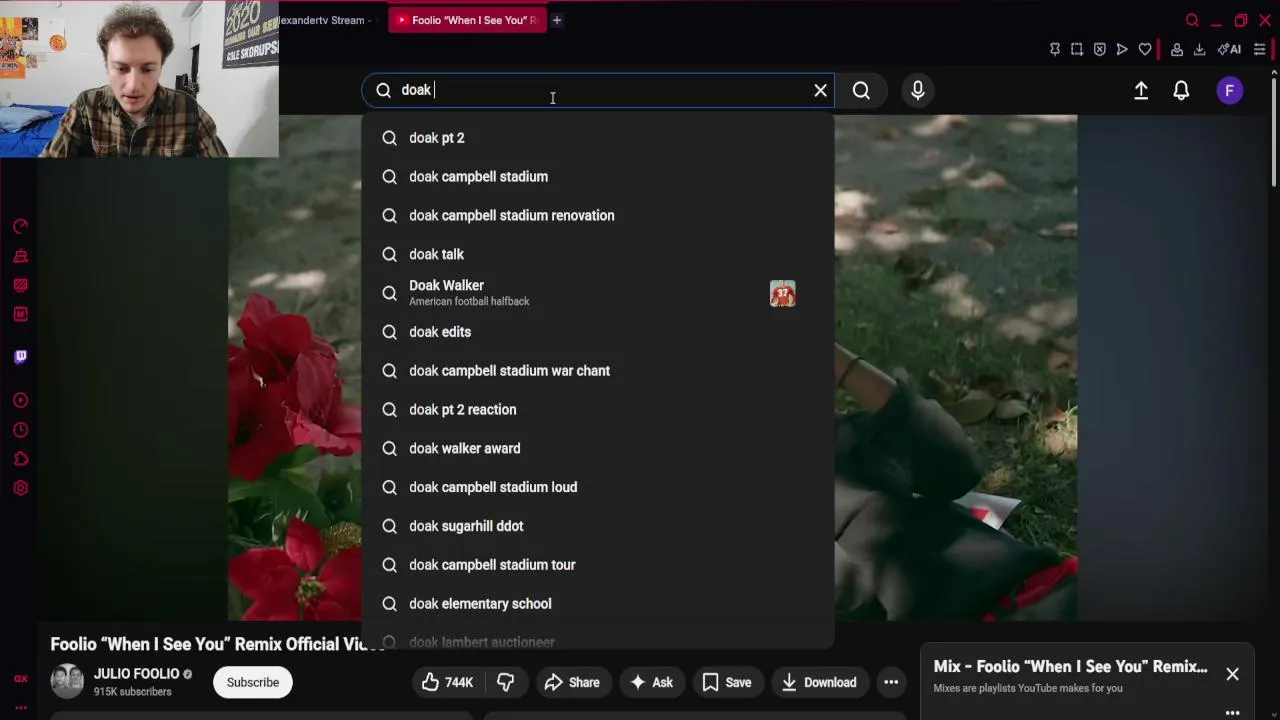This screenshot has width=1280, height=720.
Task: Select suggestion "doak edits"
Action: tap(598, 332)
